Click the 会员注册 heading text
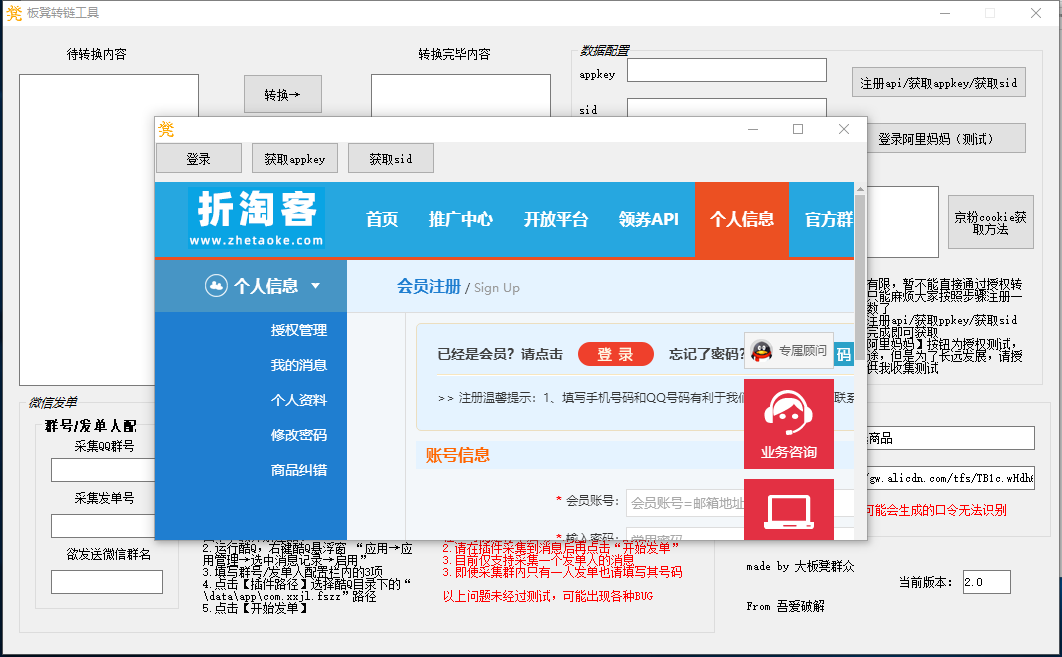 (429, 287)
